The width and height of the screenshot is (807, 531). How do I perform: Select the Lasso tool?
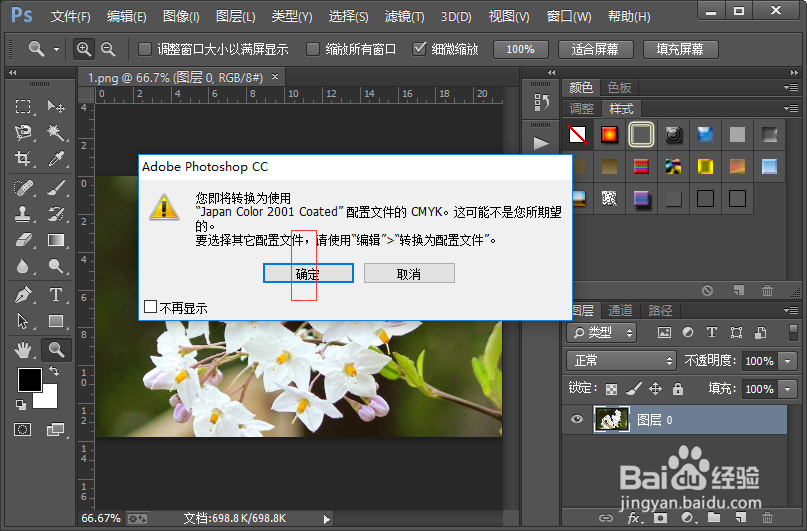coord(23,133)
